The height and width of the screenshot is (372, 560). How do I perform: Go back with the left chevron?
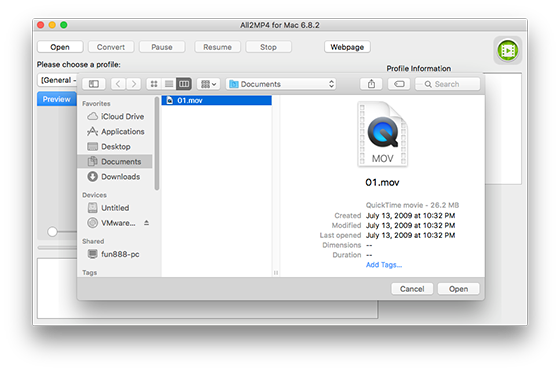118,84
